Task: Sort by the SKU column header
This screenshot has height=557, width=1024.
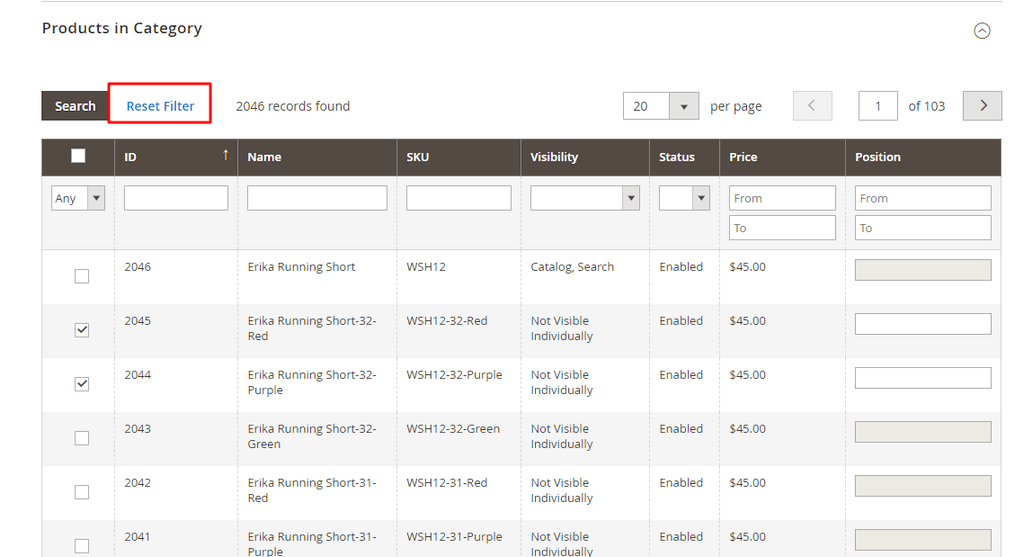Action: [x=417, y=157]
